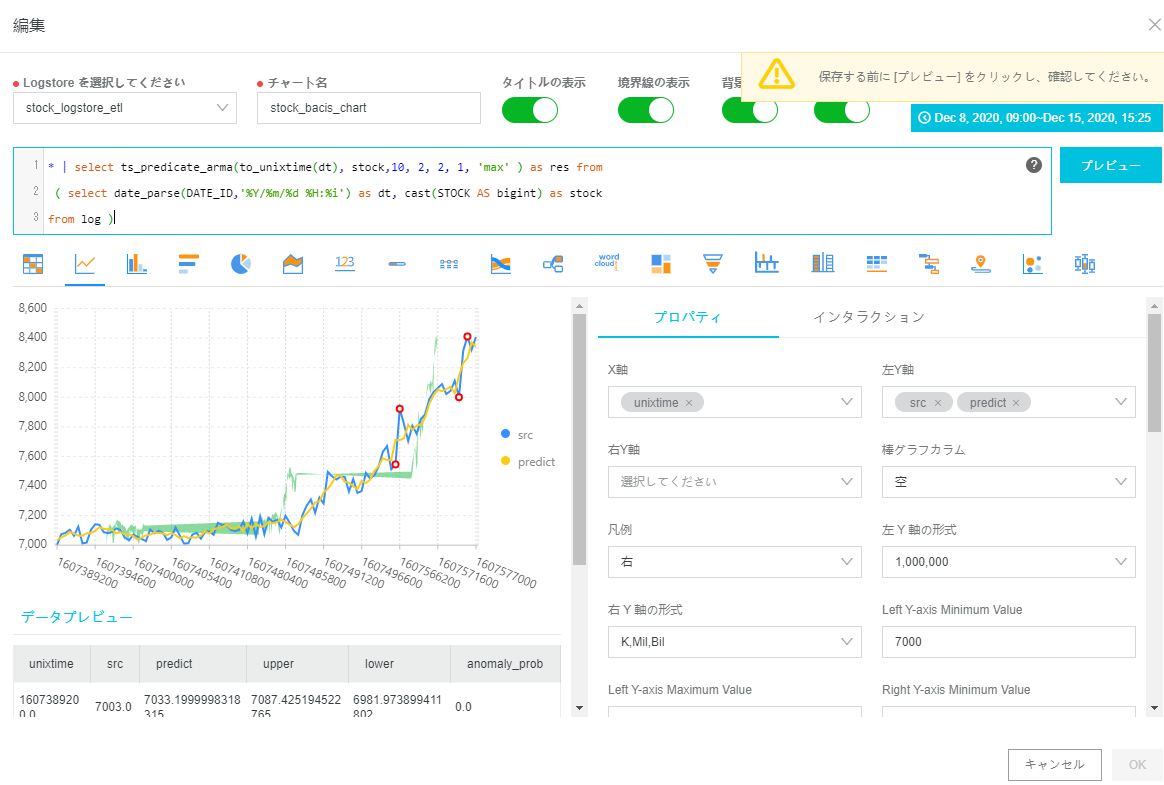
Task: Select the area chart type icon
Action: [x=292, y=264]
